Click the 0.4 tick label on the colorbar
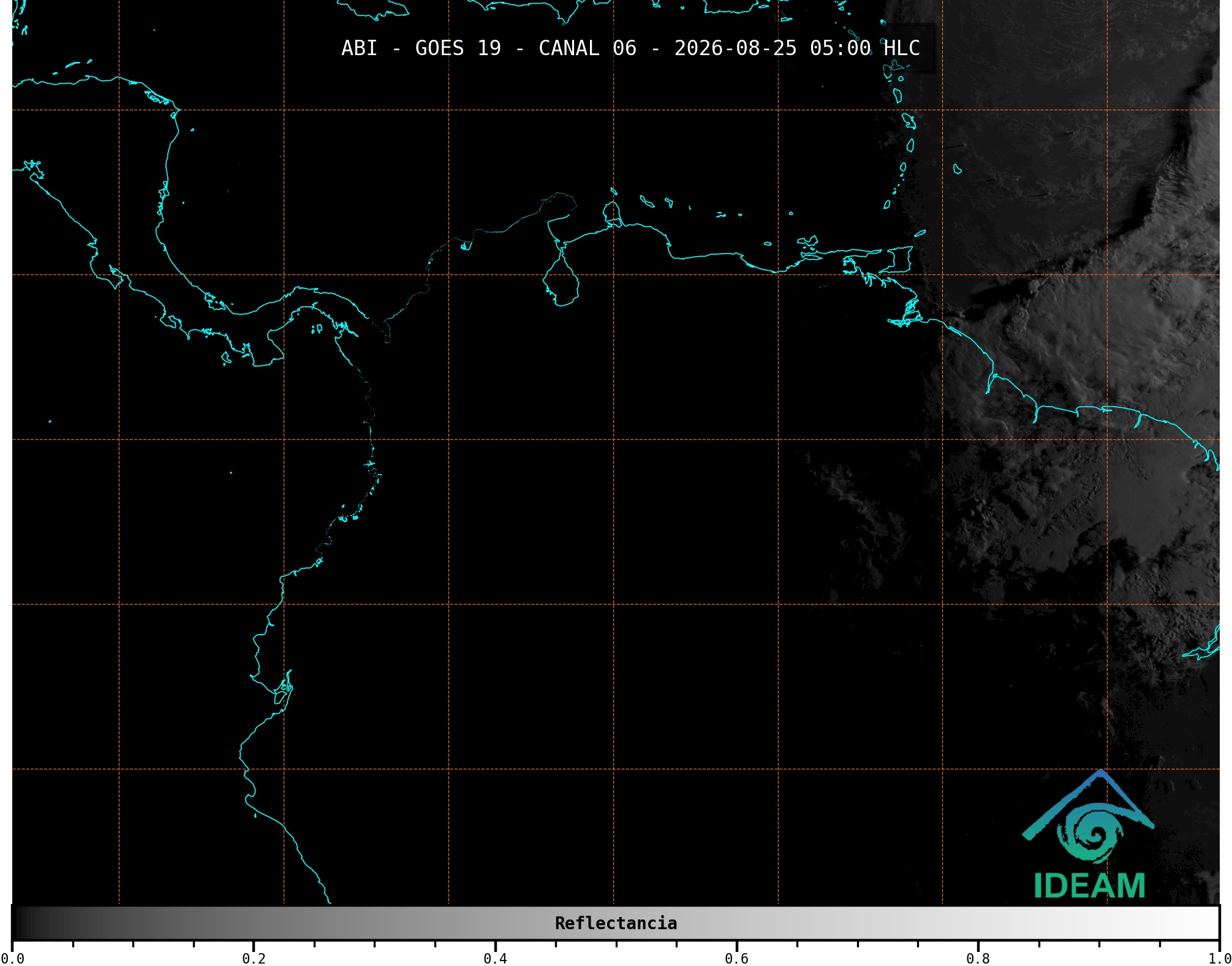 [495, 958]
